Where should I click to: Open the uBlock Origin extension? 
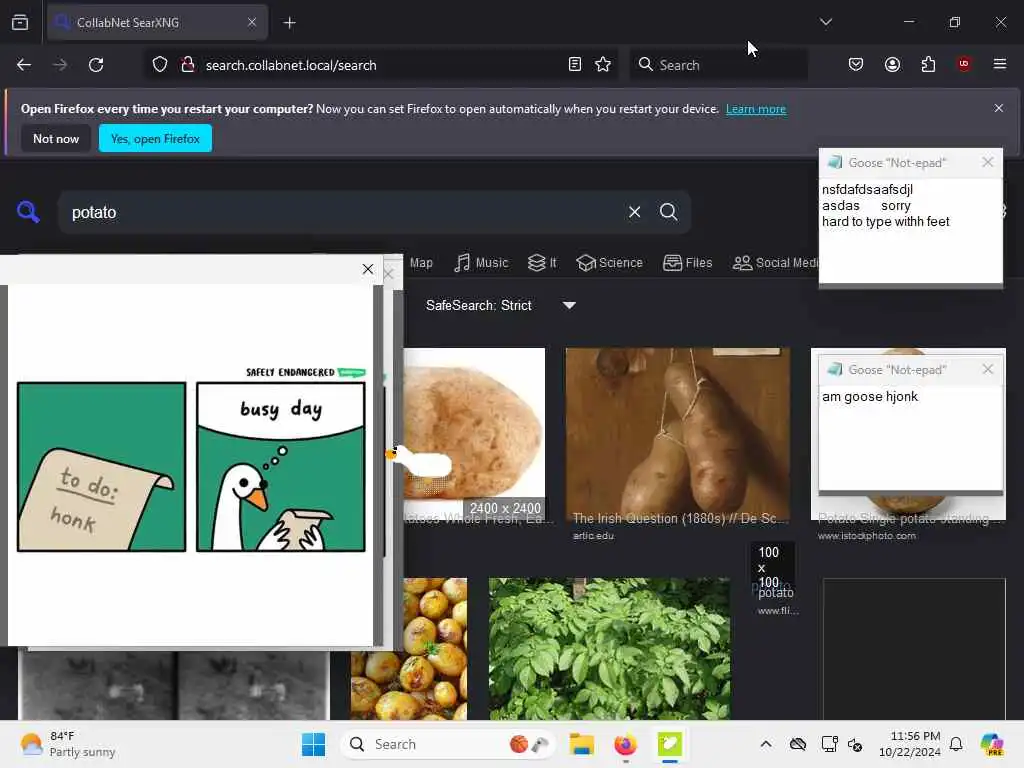[964, 64]
